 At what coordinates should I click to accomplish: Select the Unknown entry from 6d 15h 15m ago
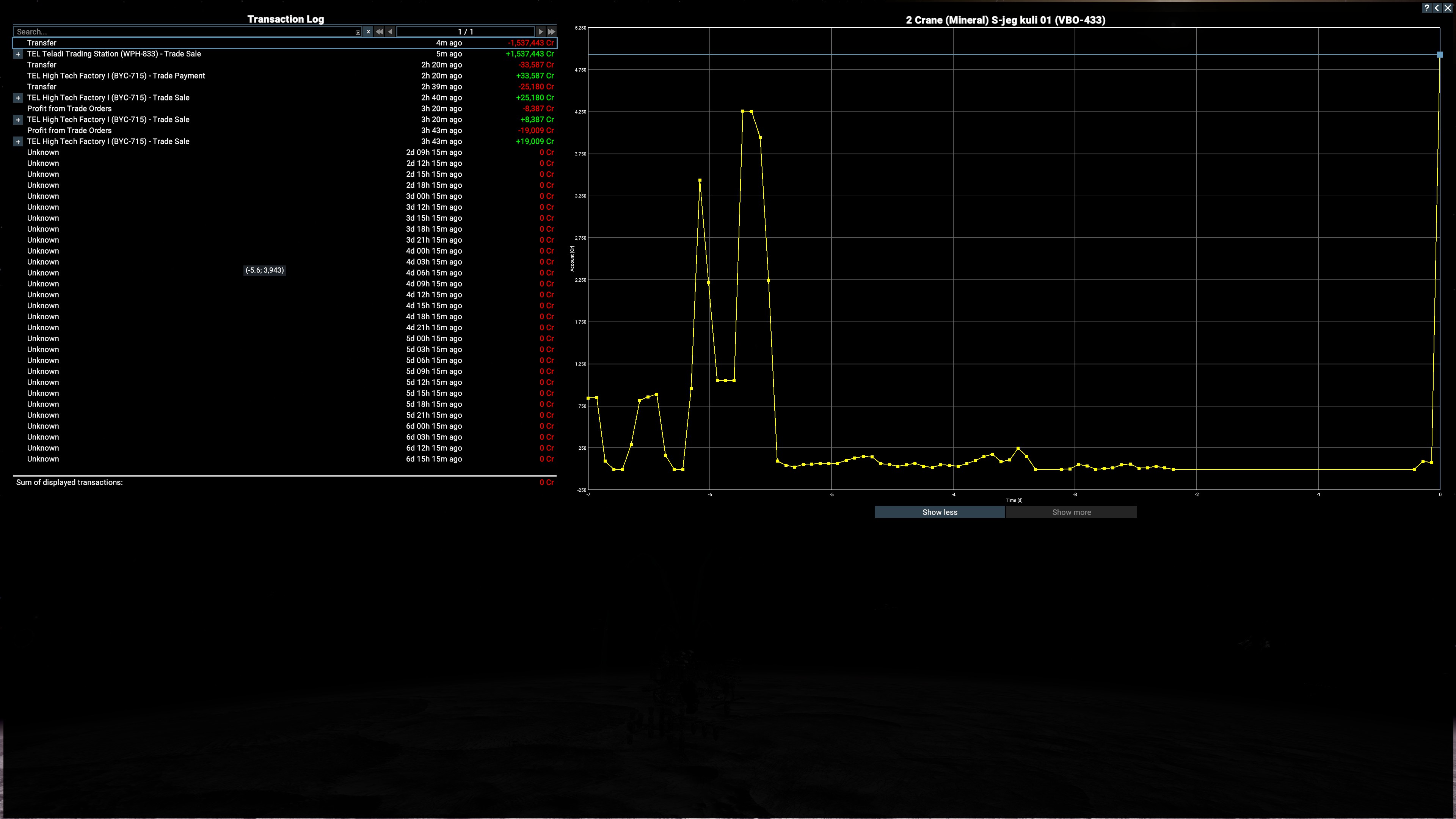285,459
